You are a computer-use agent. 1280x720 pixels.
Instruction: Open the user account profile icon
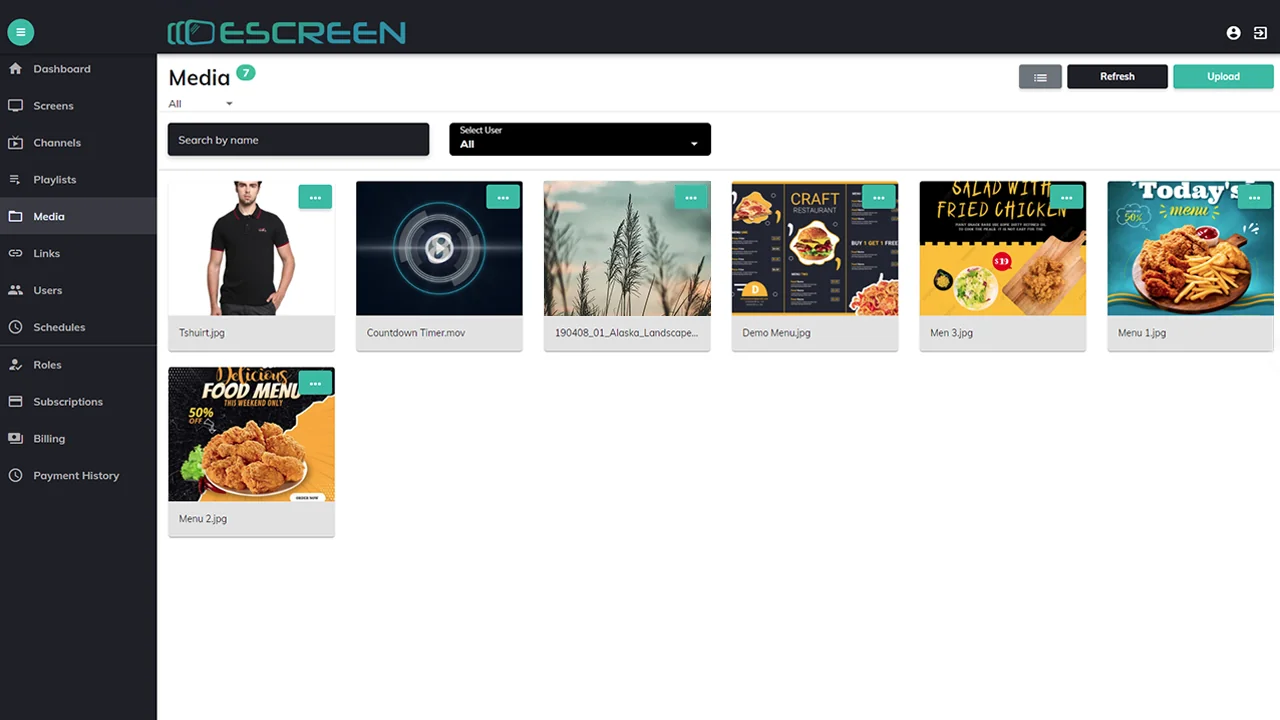1233,33
